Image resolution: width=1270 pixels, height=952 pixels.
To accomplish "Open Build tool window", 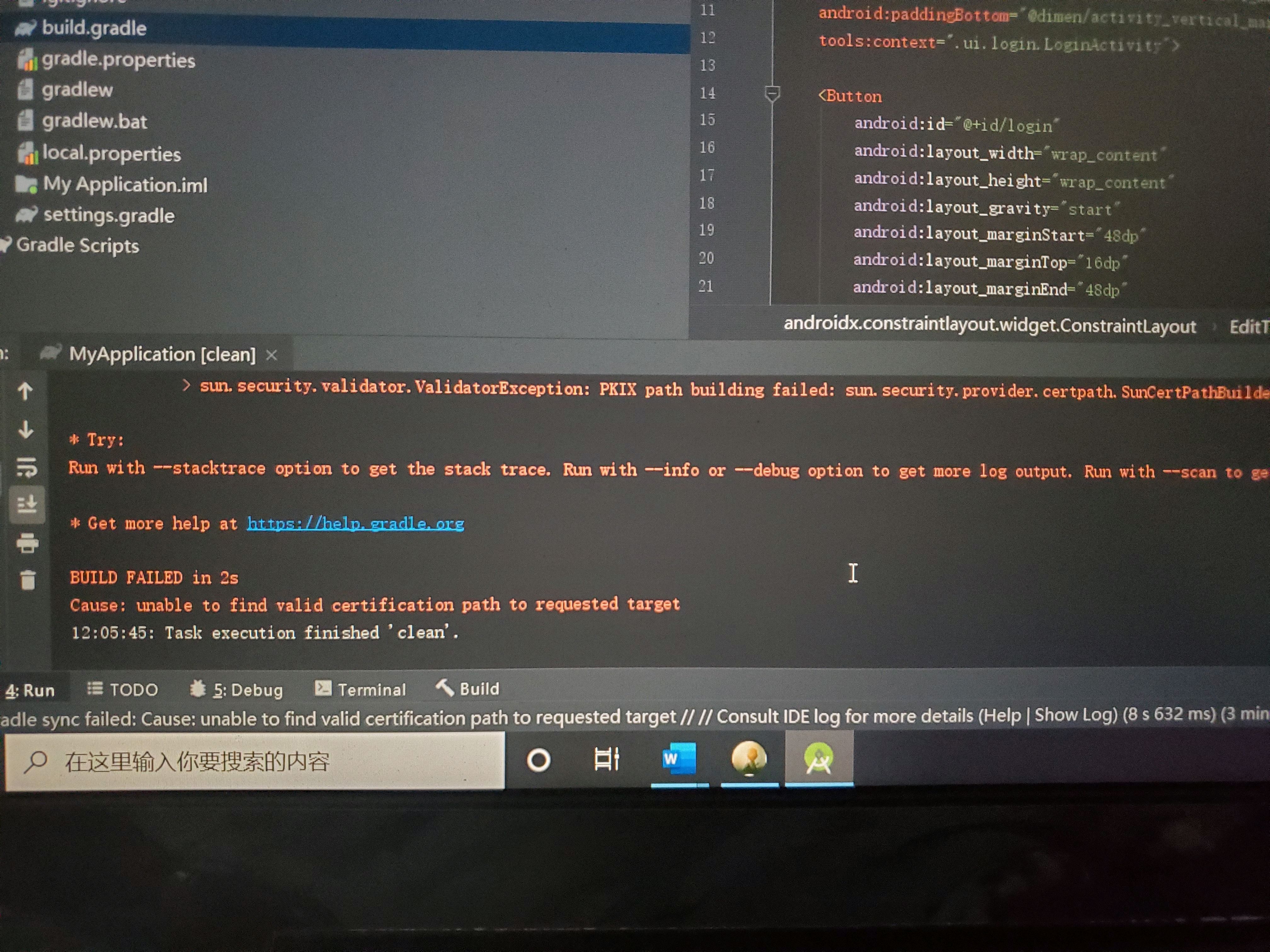I will (467, 688).
